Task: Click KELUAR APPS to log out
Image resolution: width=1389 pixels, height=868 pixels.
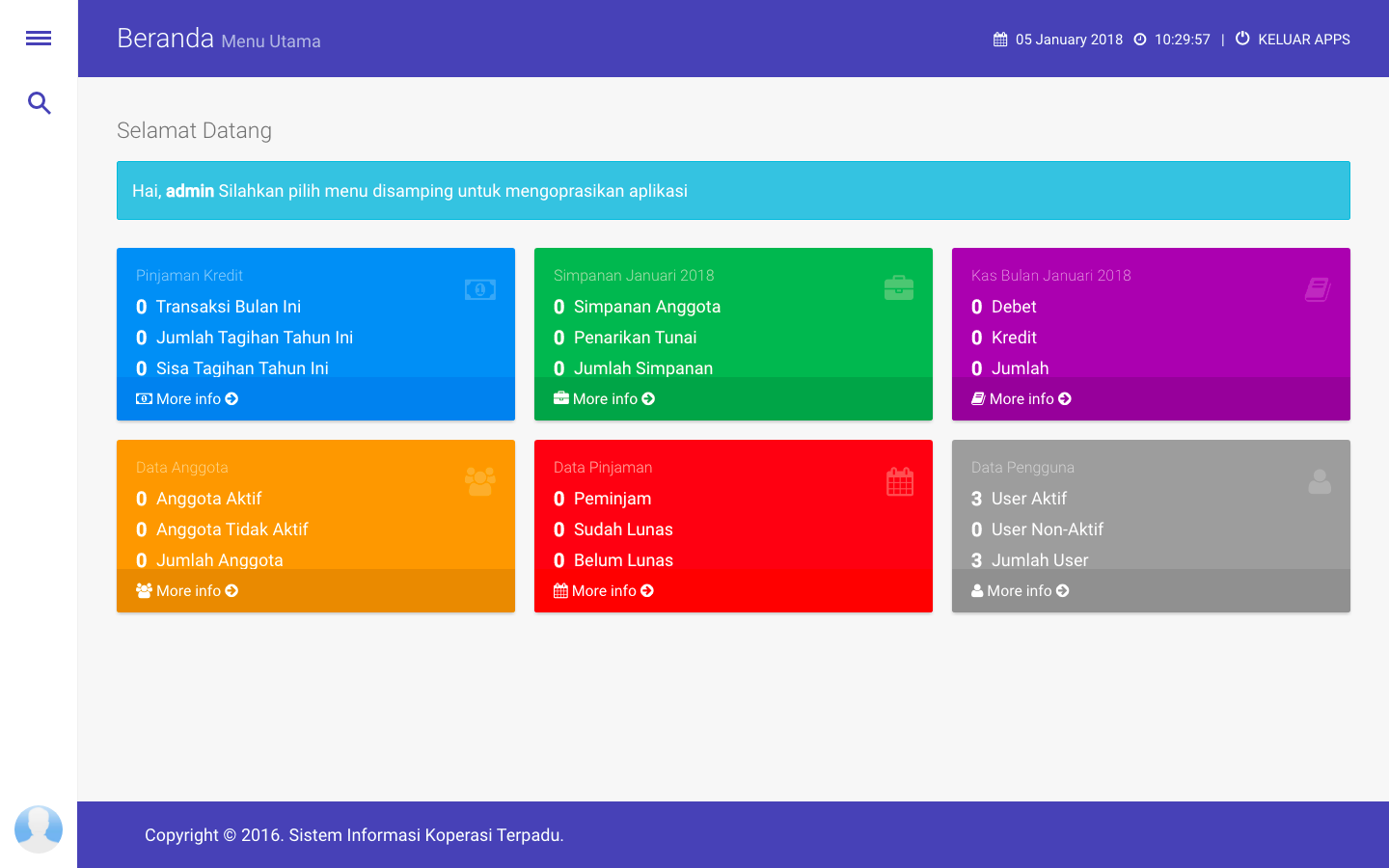Action: tap(1303, 40)
